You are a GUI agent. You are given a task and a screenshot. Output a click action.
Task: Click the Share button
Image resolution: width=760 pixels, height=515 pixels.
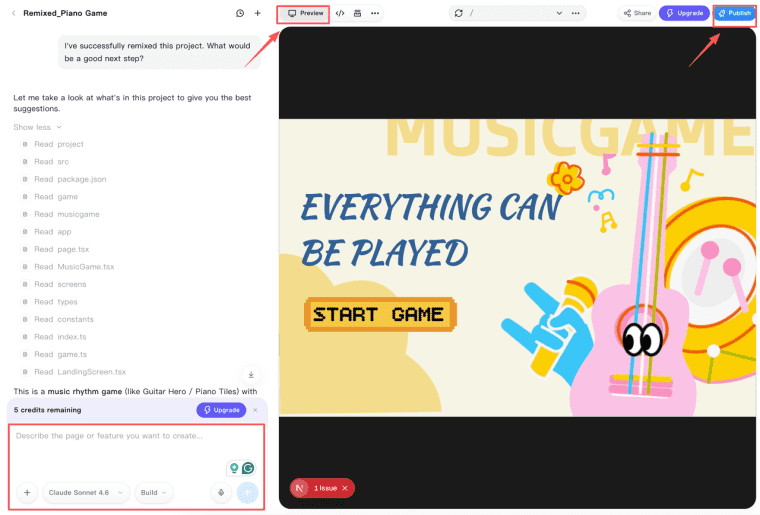(637, 13)
